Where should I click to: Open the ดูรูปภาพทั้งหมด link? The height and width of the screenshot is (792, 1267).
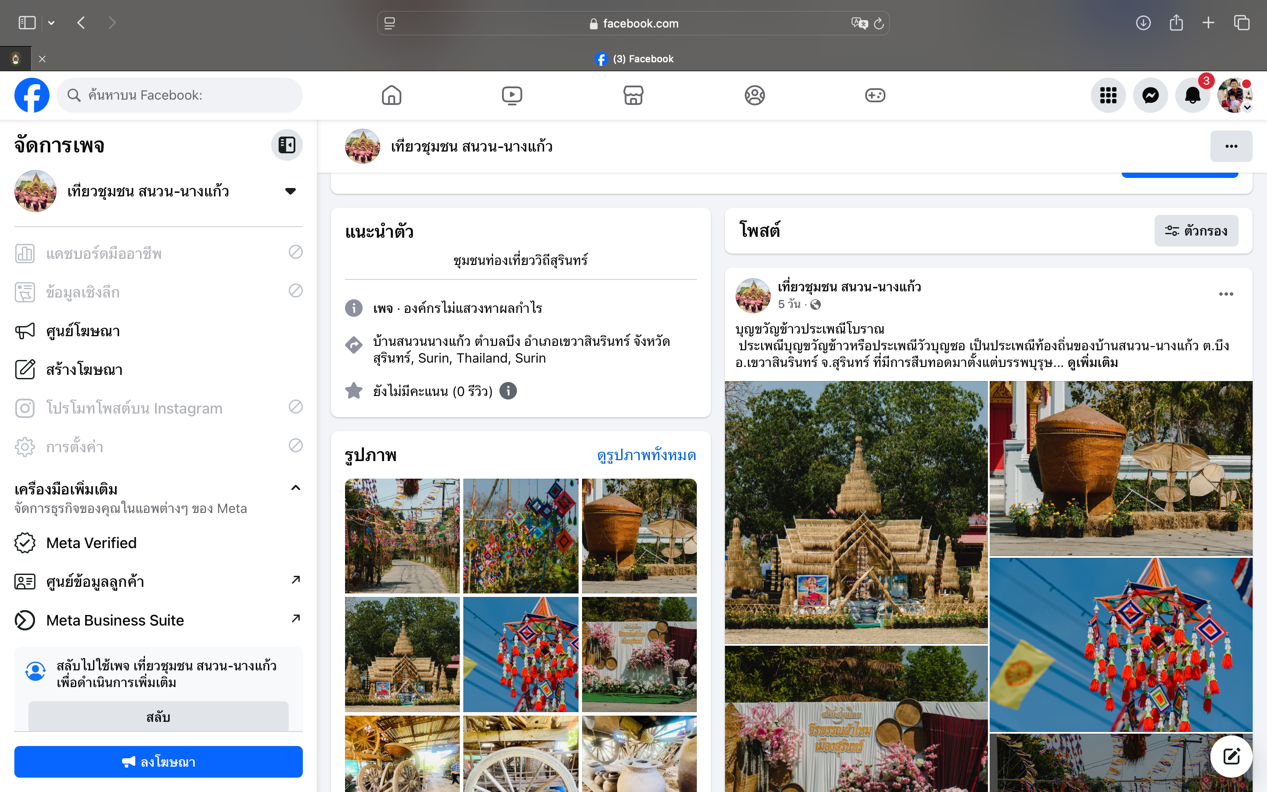646,455
